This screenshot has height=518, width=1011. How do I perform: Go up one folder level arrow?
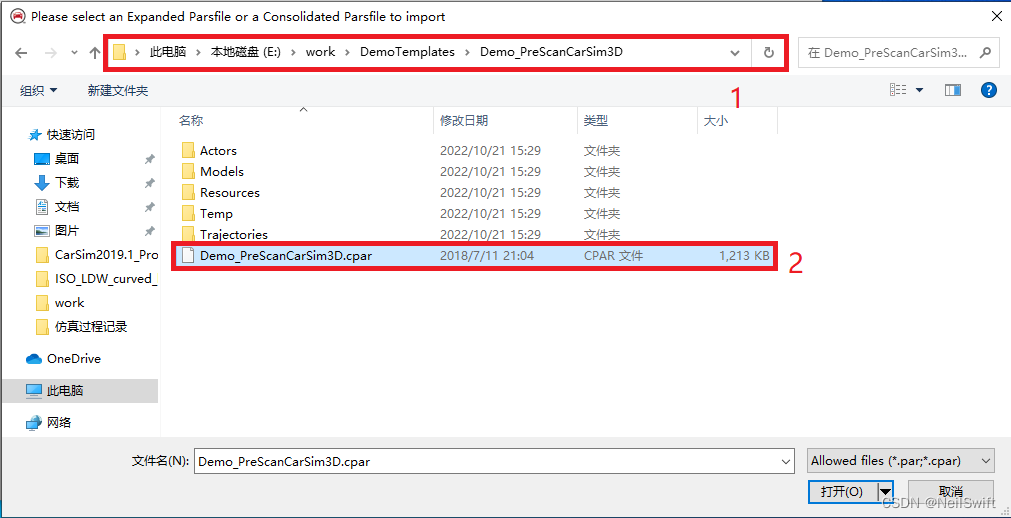point(95,53)
